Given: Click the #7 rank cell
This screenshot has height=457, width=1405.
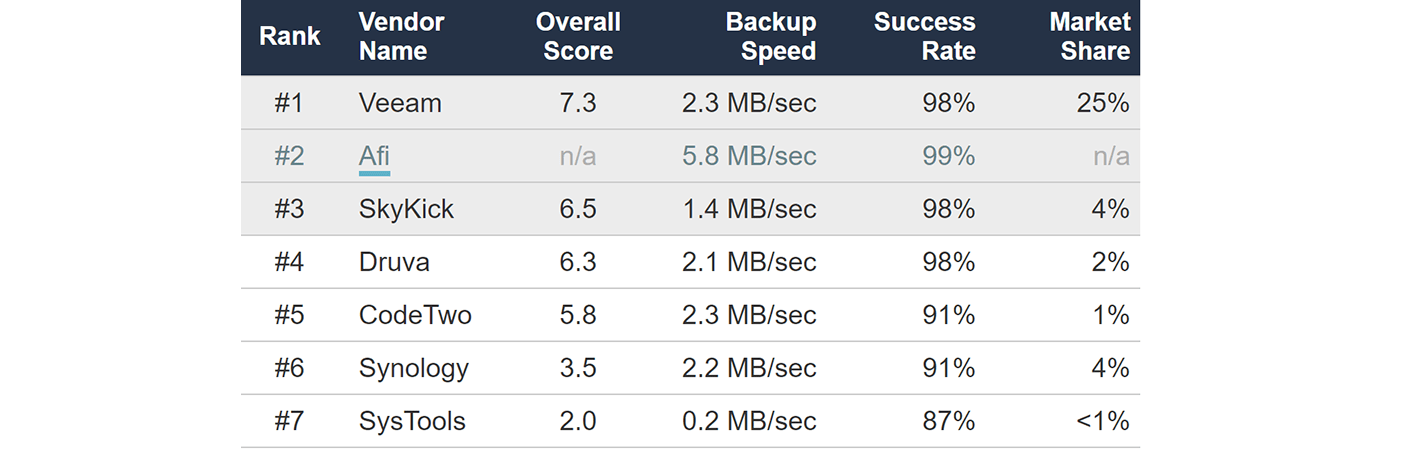Looking at the screenshot, I should coord(288,421).
